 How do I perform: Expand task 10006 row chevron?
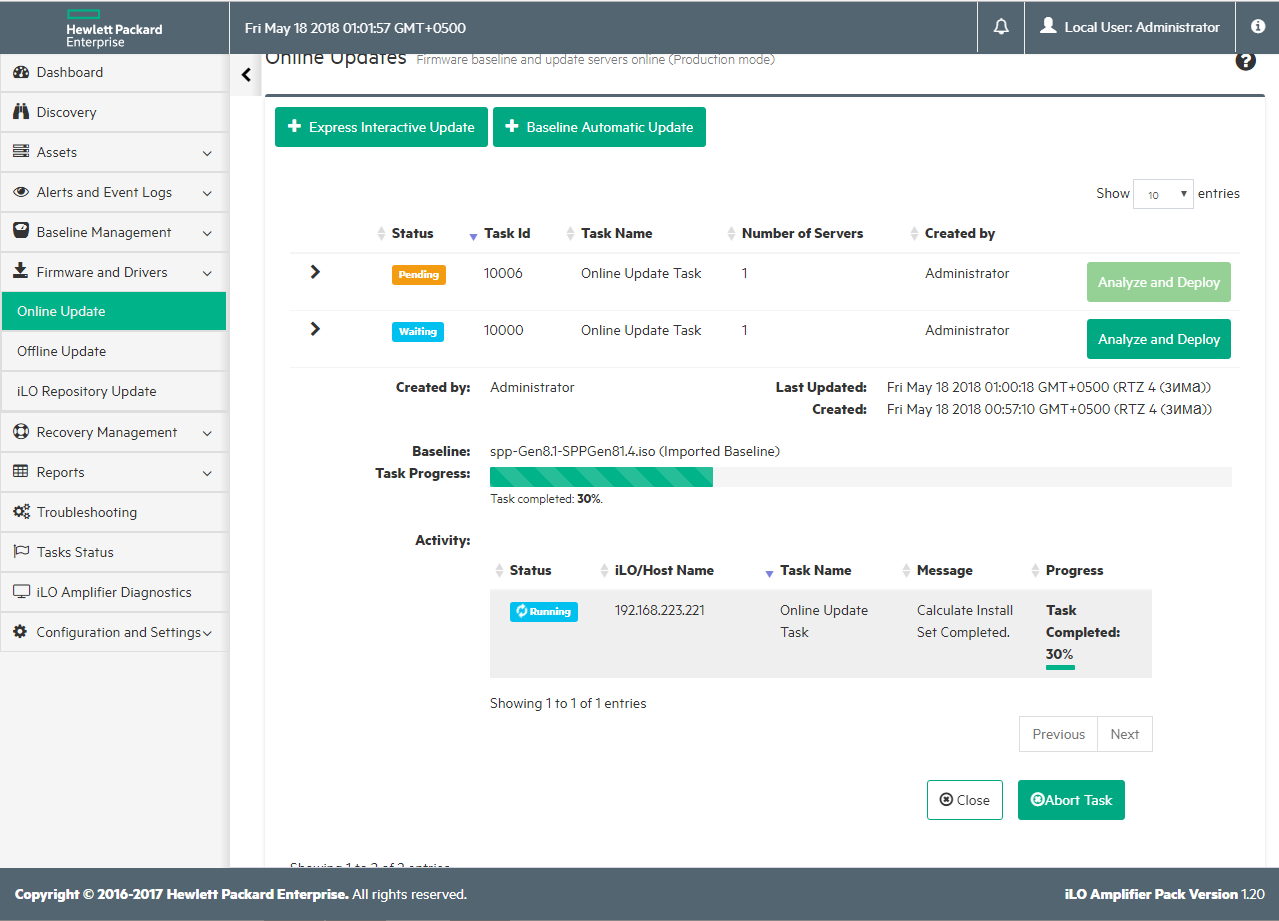click(x=315, y=272)
